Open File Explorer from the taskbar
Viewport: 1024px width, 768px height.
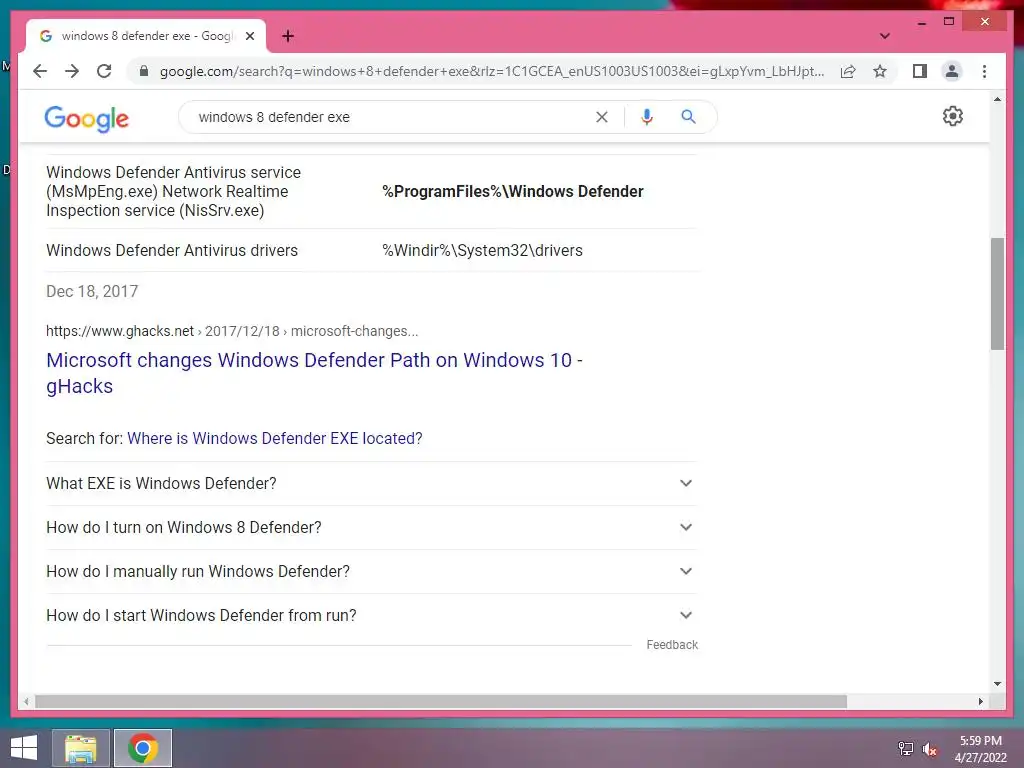(x=80, y=748)
